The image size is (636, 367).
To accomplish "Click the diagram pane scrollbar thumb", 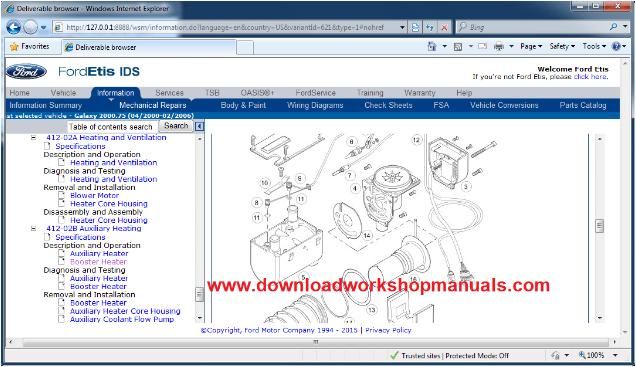I will coord(599,225).
